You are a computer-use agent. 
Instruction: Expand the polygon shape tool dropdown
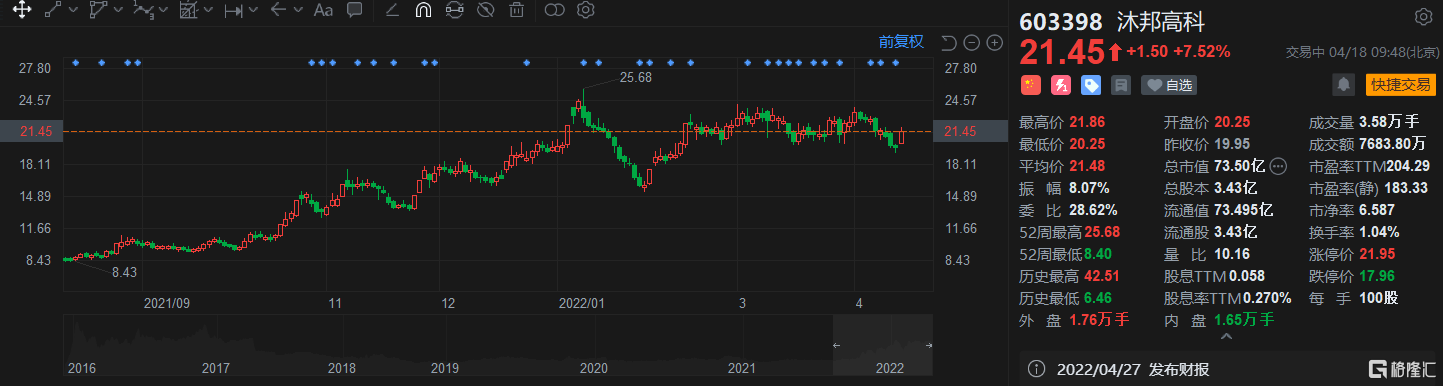coord(119,11)
